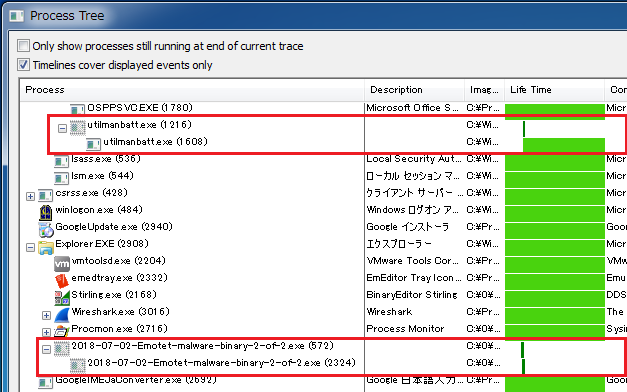
Task: Click 'VMware Tools Cor...' description cell
Action: [414, 261]
